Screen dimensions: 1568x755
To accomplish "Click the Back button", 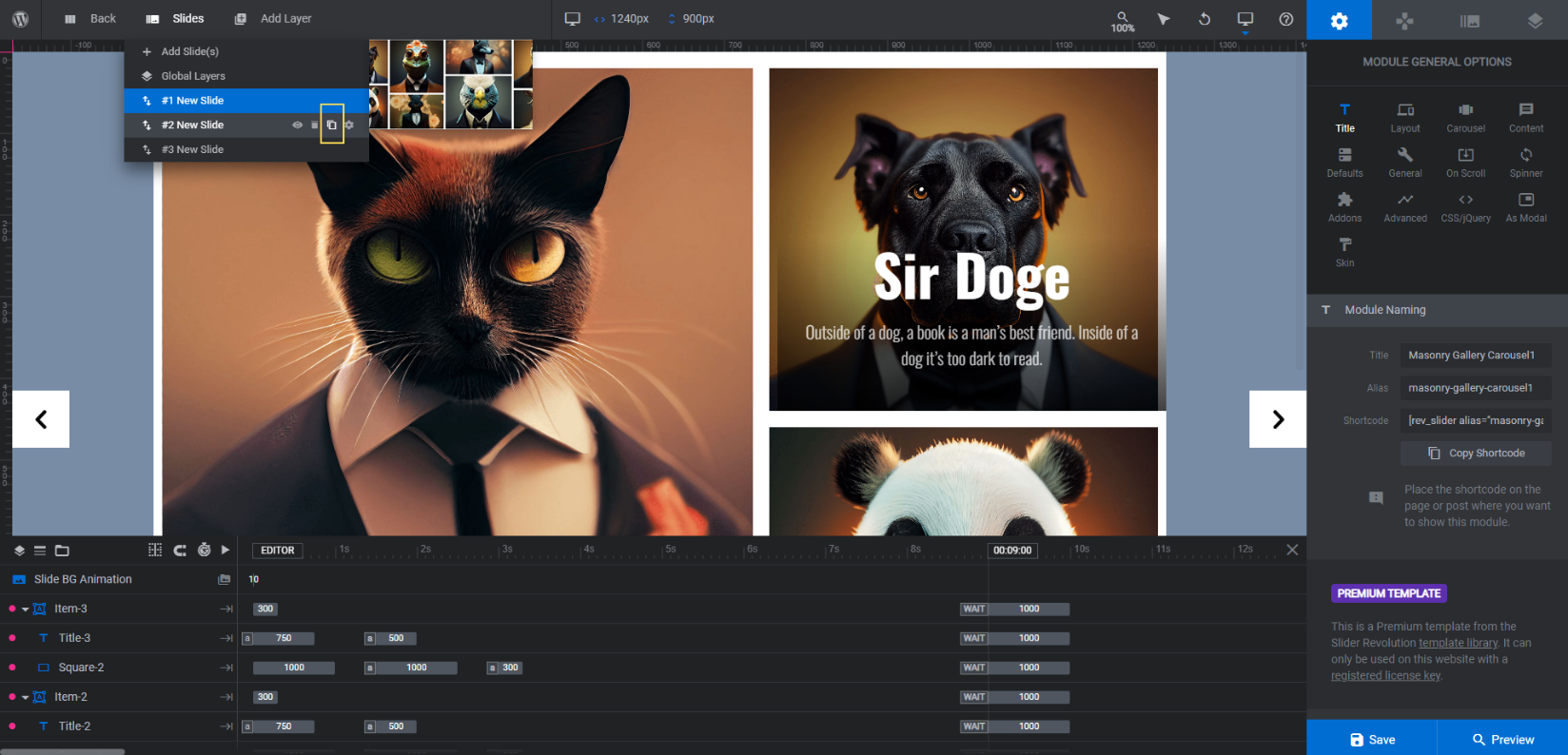I will (x=89, y=19).
